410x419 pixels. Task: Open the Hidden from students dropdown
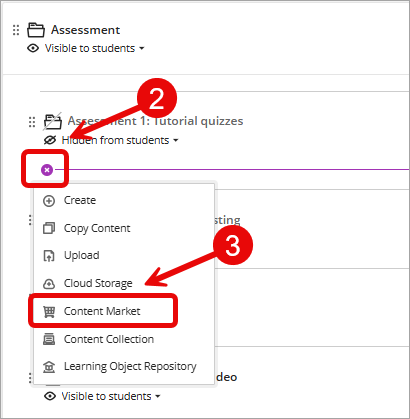pos(176,141)
